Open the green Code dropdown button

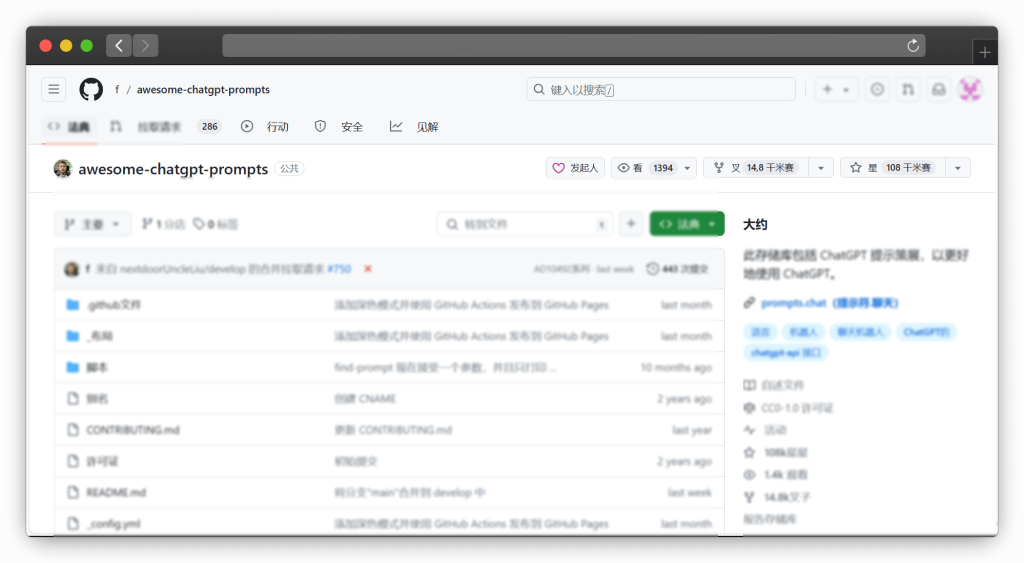click(x=687, y=224)
